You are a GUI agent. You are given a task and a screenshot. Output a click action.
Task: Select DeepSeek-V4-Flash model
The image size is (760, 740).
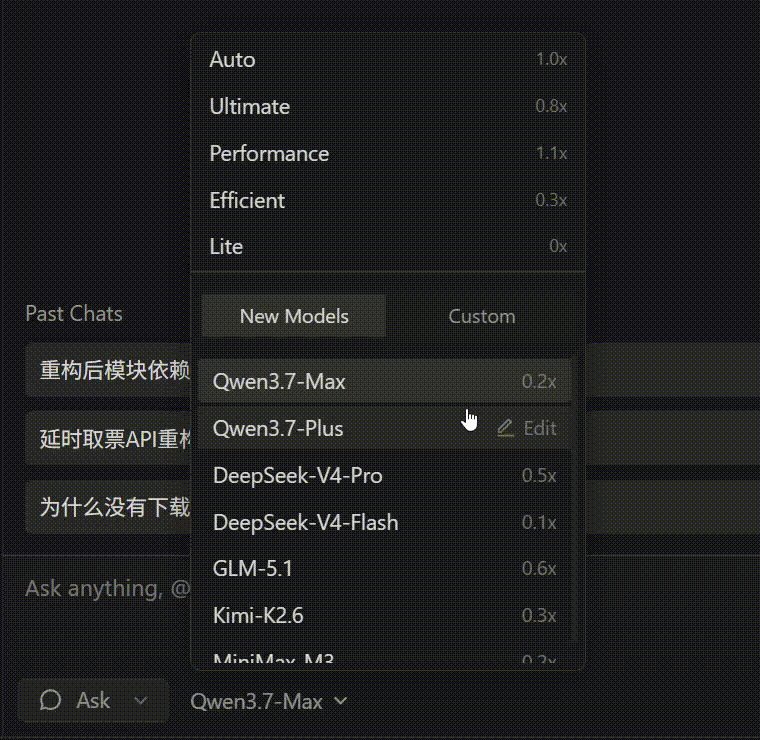[384, 522]
